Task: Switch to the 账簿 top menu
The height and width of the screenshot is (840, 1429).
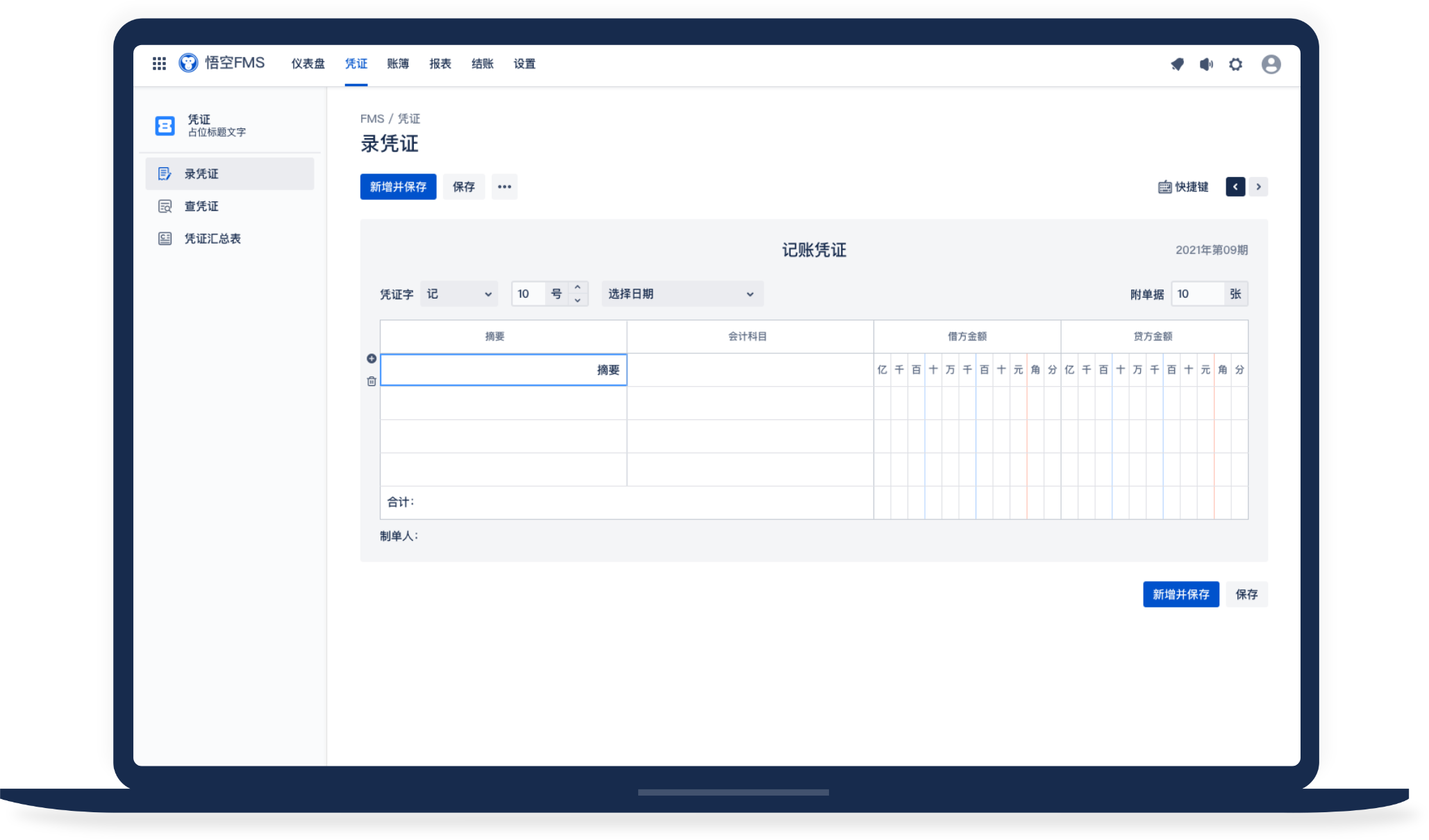Action: pyautogui.click(x=398, y=64)
